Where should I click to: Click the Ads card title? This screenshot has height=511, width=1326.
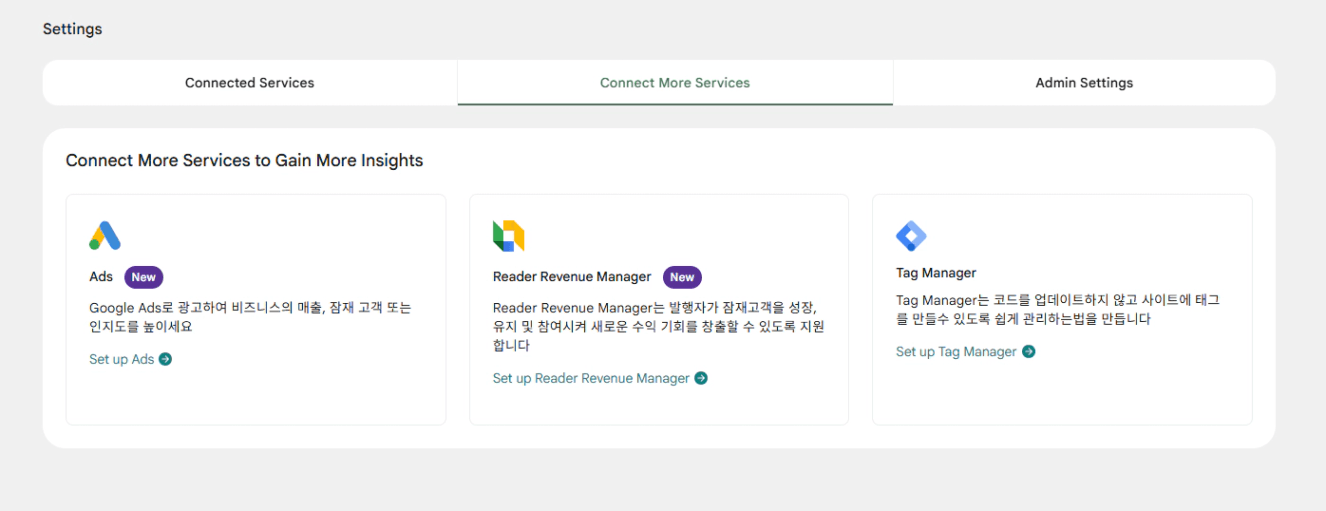pyautogui.click(x=101, y=277)
